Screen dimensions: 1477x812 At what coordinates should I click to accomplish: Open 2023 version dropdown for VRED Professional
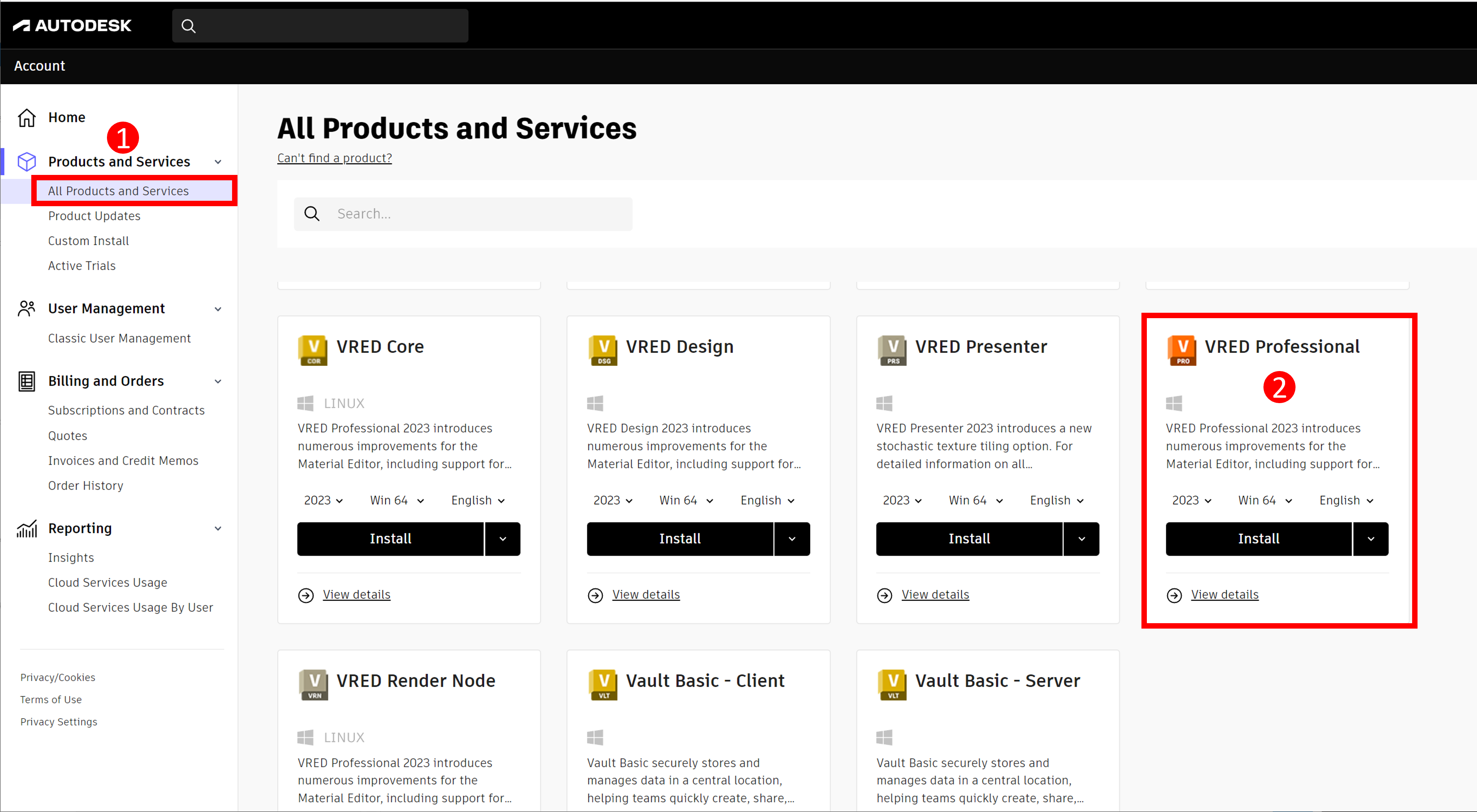click(1192, 500)
